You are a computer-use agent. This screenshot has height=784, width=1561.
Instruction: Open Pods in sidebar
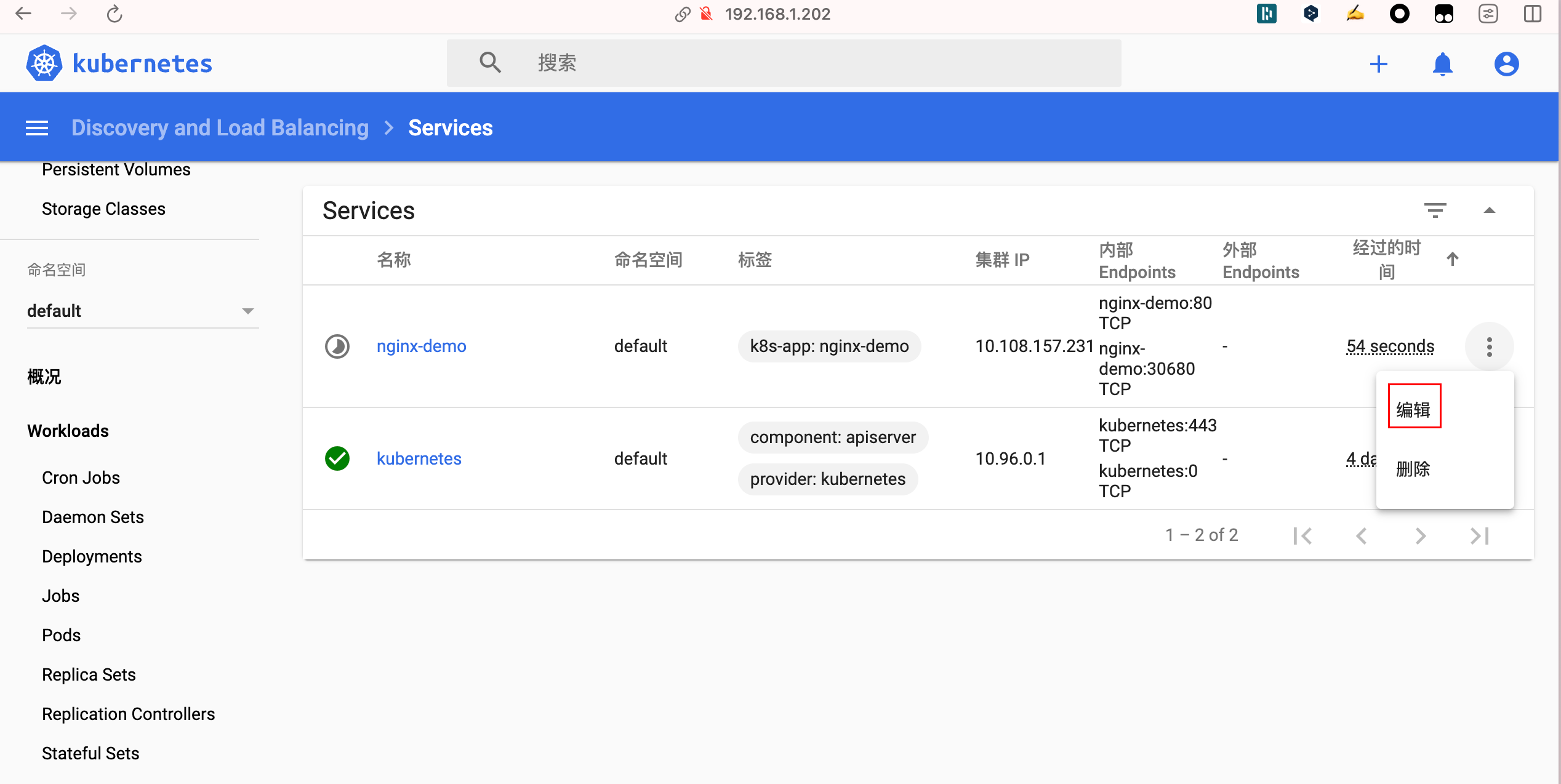[61, 635]
